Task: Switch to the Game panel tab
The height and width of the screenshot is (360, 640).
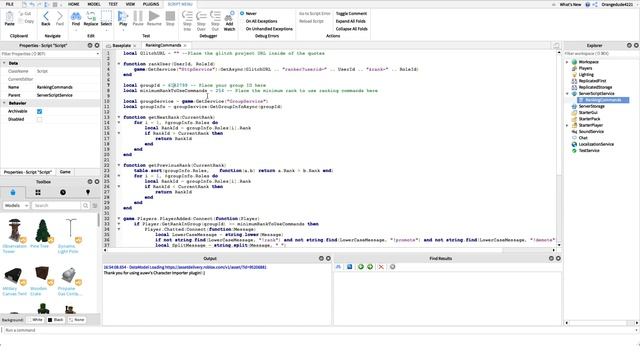Action: pyautogui.click(x=65, y=172)
